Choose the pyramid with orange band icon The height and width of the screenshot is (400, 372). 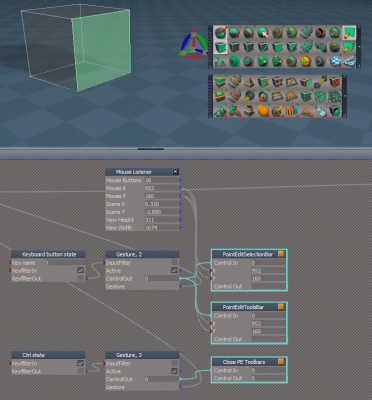click(249, 82)
